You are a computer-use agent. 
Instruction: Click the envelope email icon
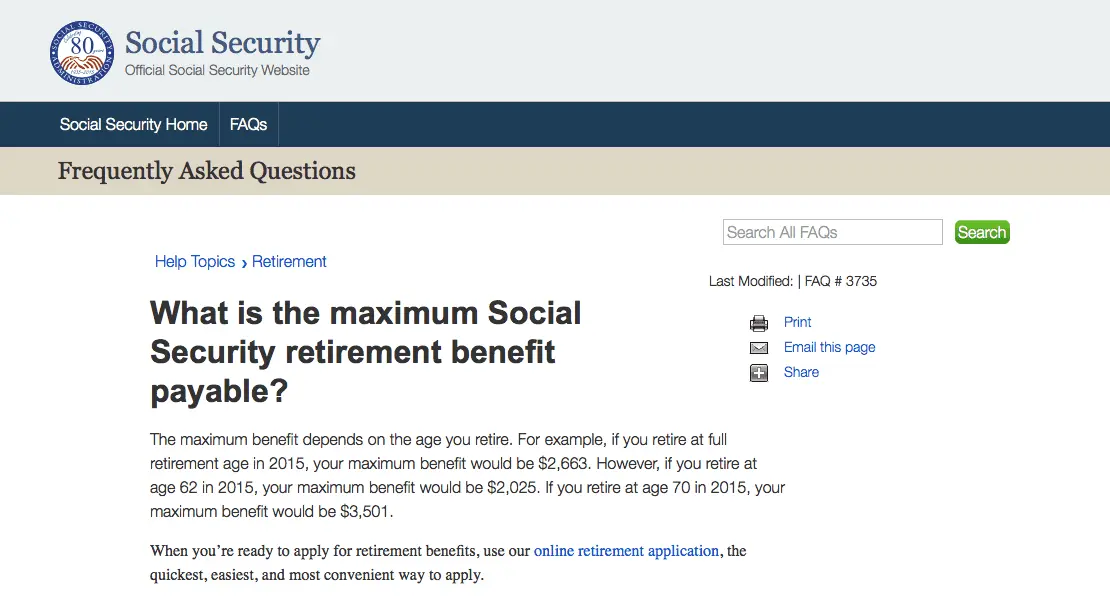click(x=759, y=348)
